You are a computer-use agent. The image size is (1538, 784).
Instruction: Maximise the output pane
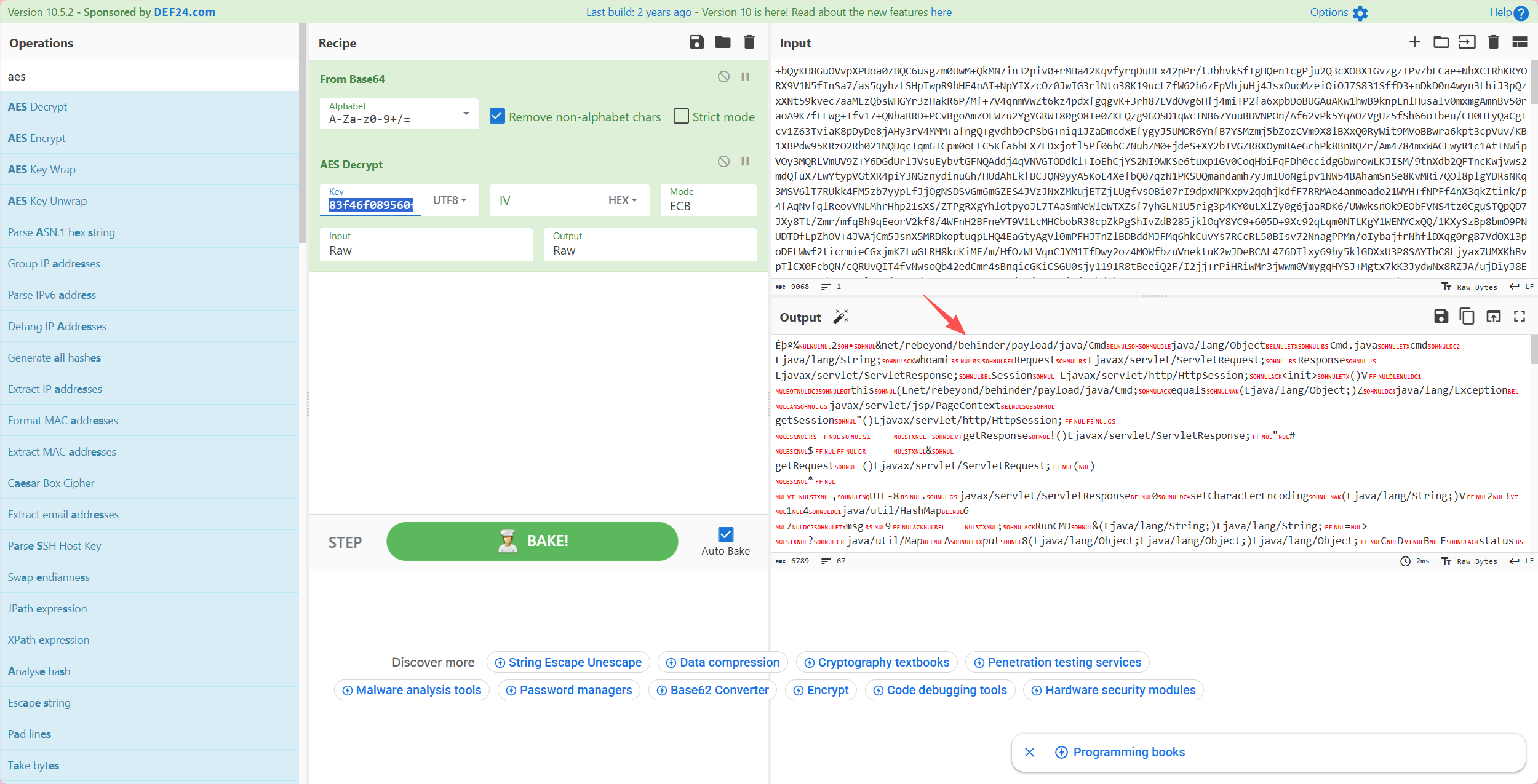(x=1520, y=316)
